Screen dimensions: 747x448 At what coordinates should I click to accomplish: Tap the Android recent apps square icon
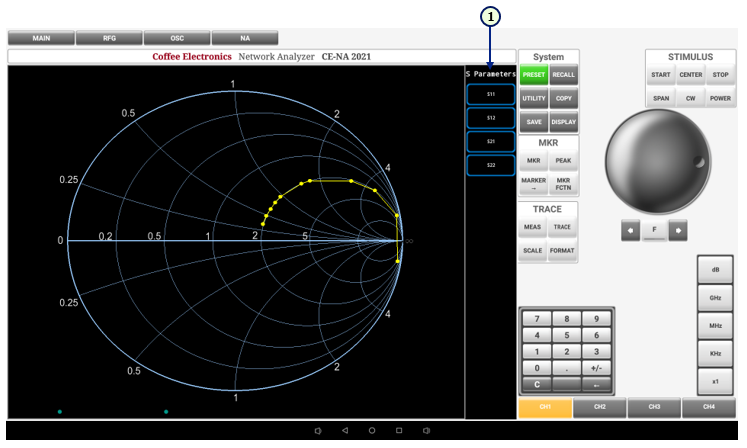click(399, 430)
